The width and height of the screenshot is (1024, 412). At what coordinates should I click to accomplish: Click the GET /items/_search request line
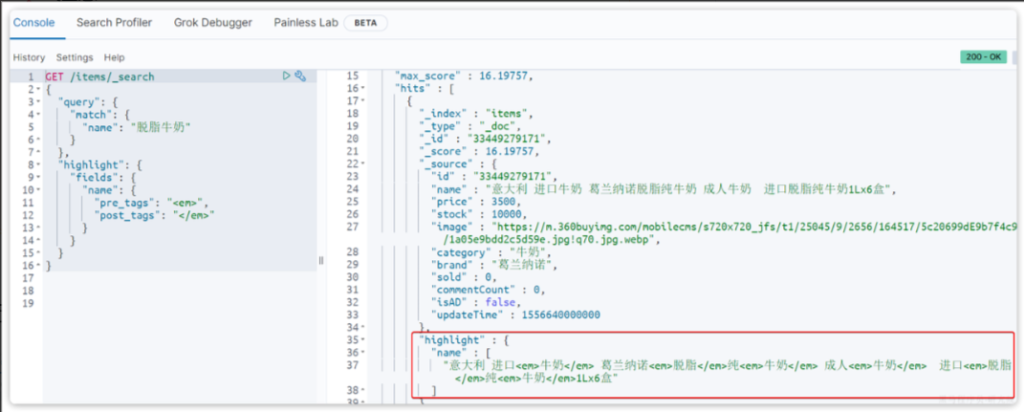100,77
